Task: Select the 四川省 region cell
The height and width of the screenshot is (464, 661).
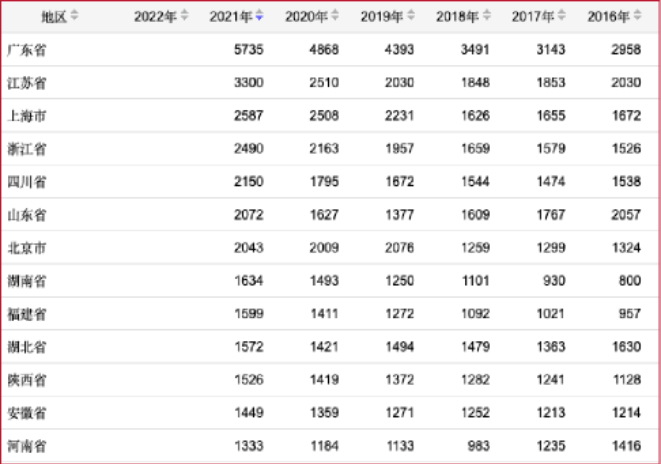Action: point(27,182)
